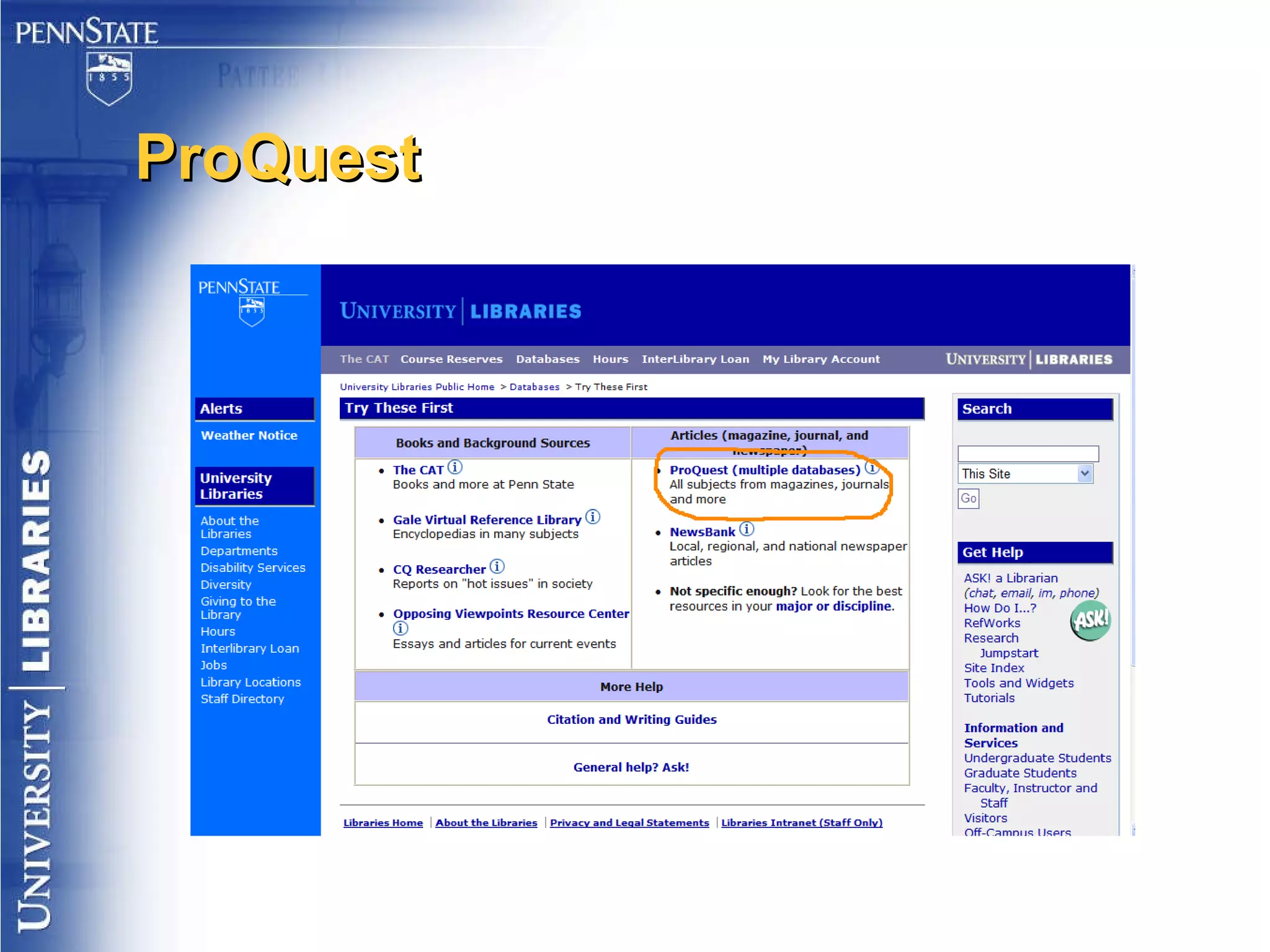Click the University Libraries banner logo

461,311
